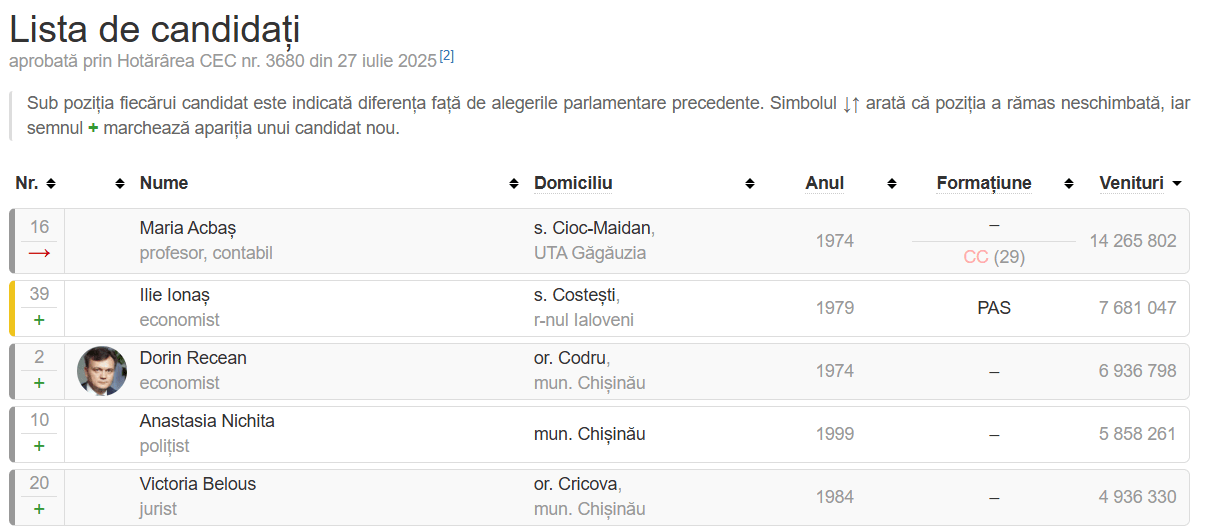1213x528 pixels.
Task: Click yellow party color bar of Ilie Ionaș
Action: point(12,308)
